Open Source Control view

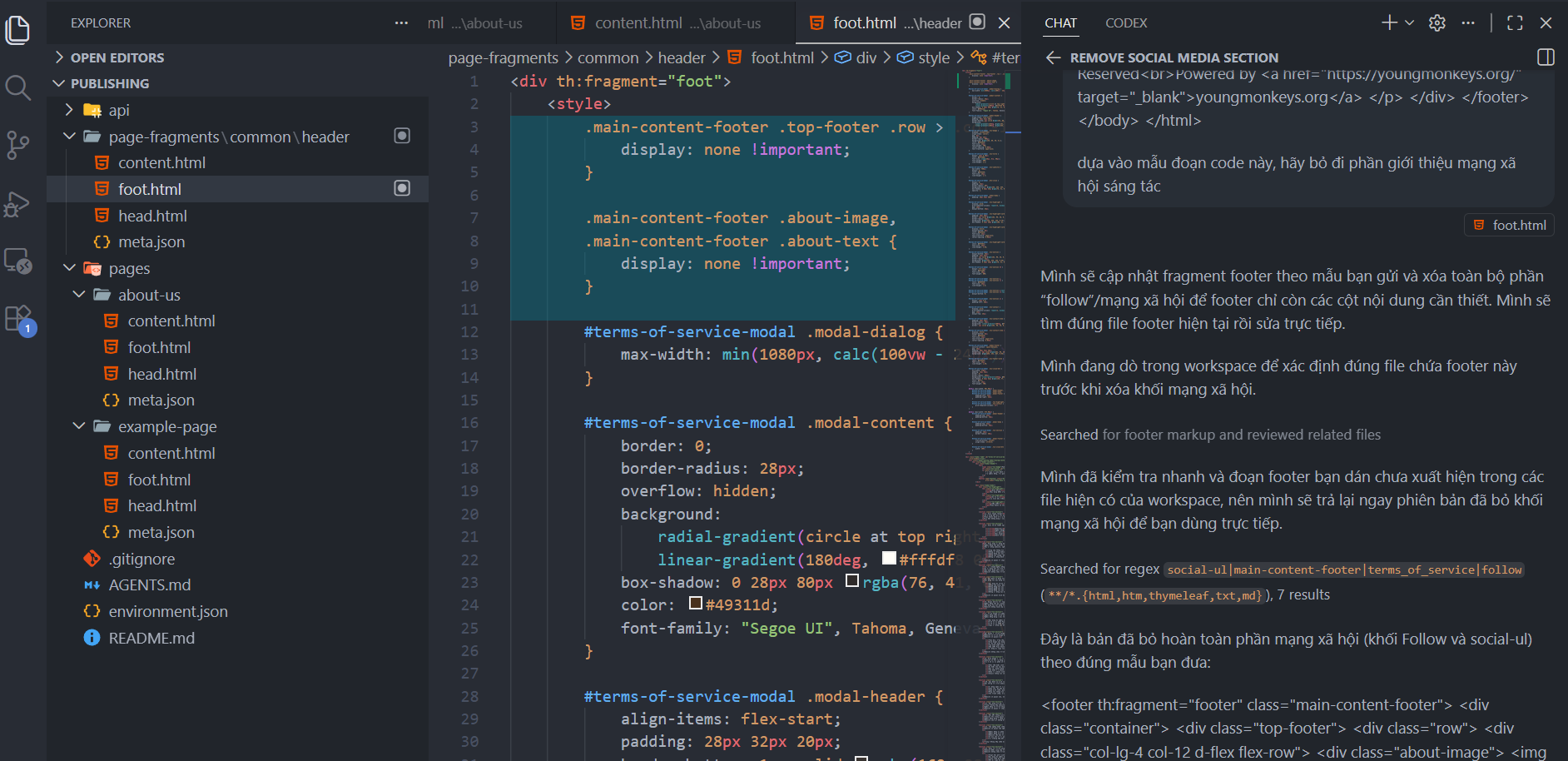tap(17, 145)
